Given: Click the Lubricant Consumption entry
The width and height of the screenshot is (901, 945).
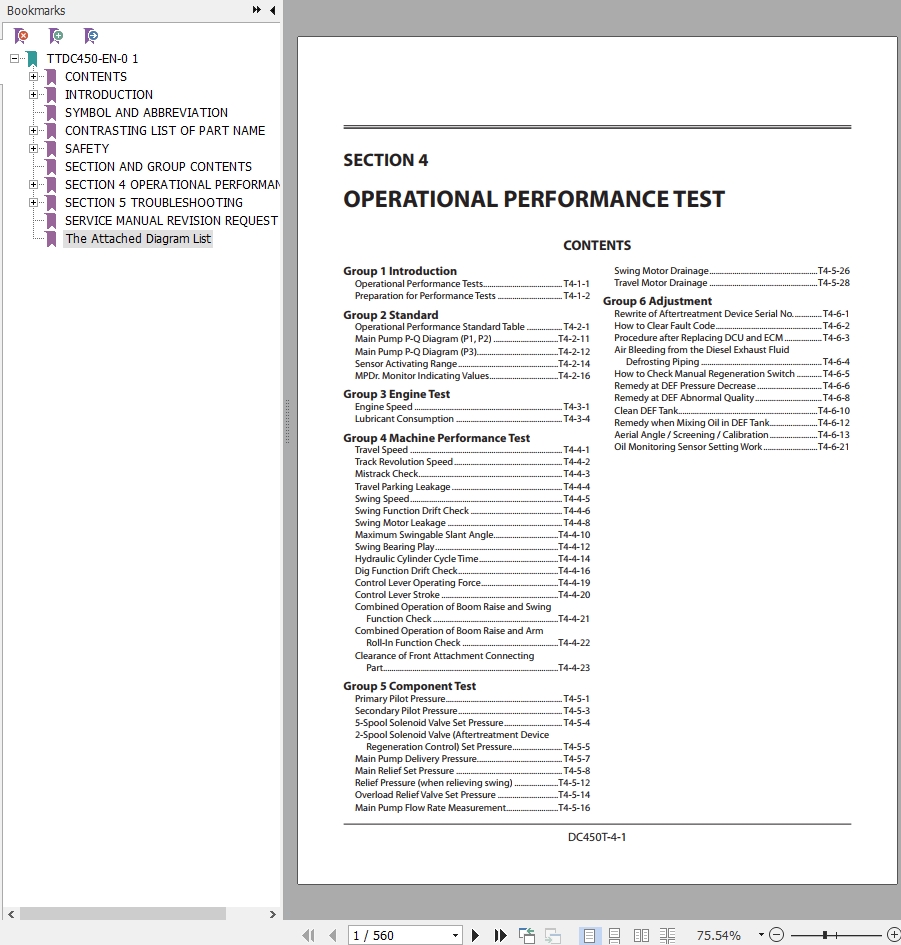Looking at the screenshot, I should click(472, 419).
